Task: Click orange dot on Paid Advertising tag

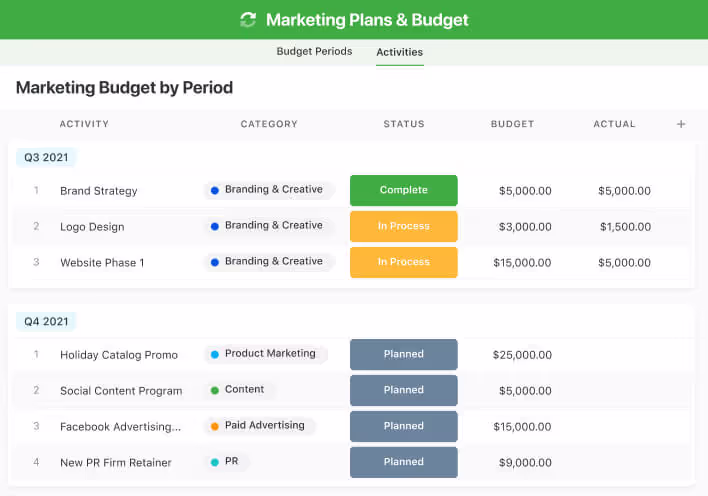Action: tap(214, 426)
